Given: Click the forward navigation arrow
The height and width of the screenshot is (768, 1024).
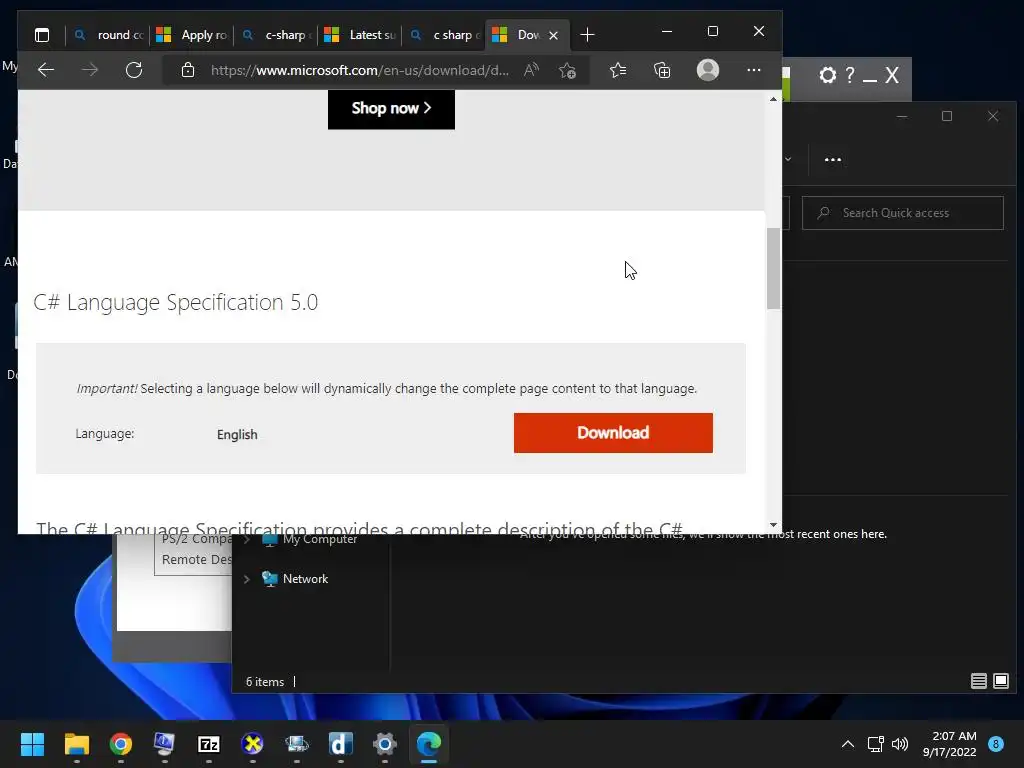Looking at the screenshot, I should [x=90, y=70].
